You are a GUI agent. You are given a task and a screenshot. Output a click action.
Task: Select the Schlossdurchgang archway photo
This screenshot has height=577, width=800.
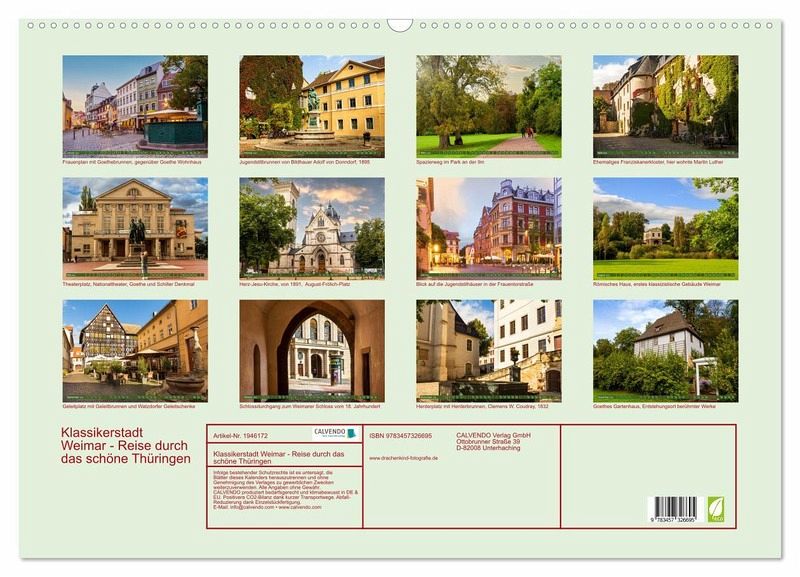click(x=312, y=350)
